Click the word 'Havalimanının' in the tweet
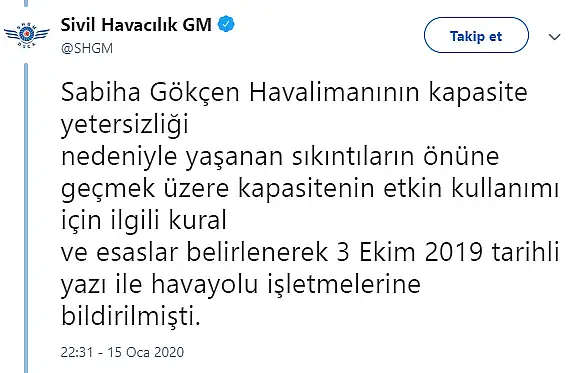This screenshot has width=576, height=373. (334, 92)
